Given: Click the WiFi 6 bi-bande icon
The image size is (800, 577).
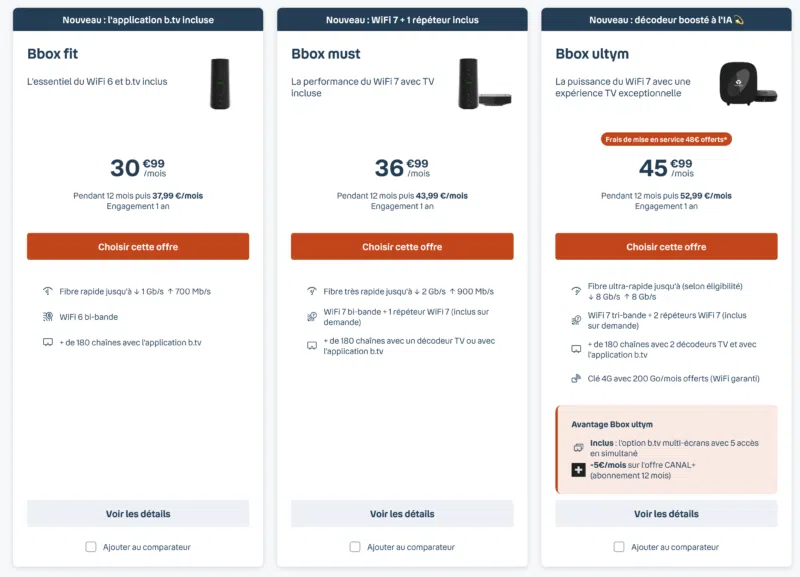Looking at the screenshot, I should (47, 317).
